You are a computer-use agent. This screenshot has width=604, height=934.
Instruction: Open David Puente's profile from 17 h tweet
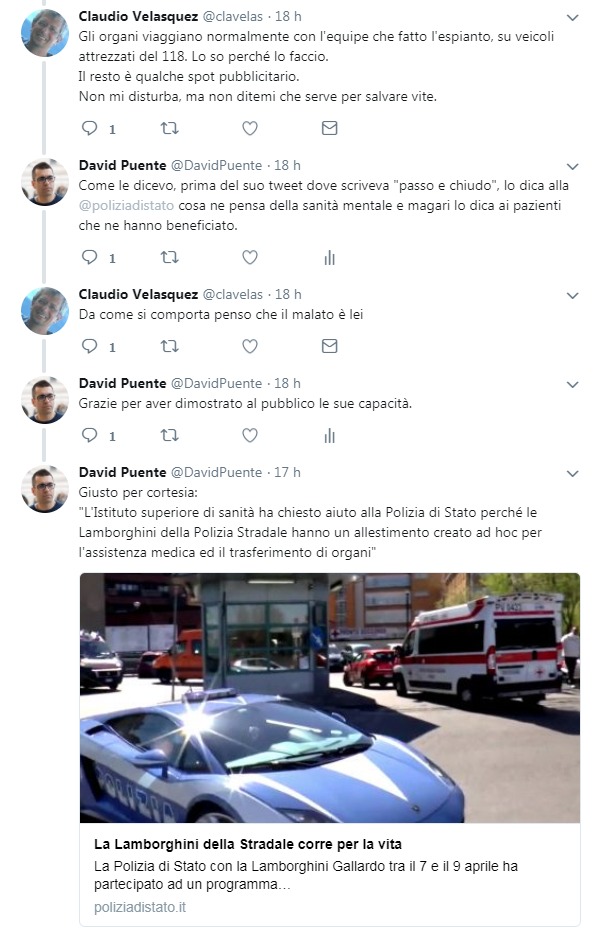(122, 472)
